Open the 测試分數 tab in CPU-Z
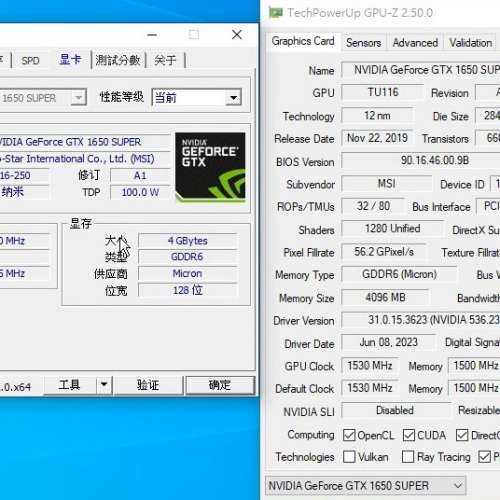 (x=118, y=60)
